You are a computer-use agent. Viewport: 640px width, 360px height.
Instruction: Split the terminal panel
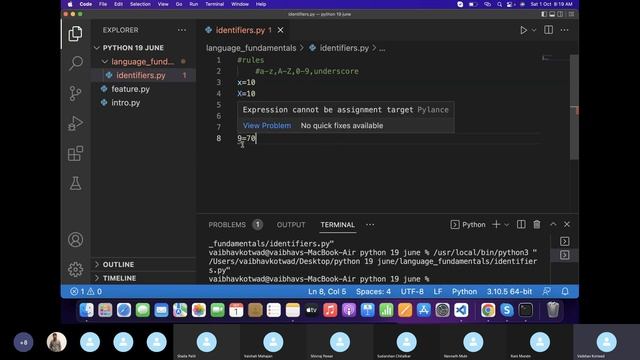pyautogui.click(x=521, y=224)
